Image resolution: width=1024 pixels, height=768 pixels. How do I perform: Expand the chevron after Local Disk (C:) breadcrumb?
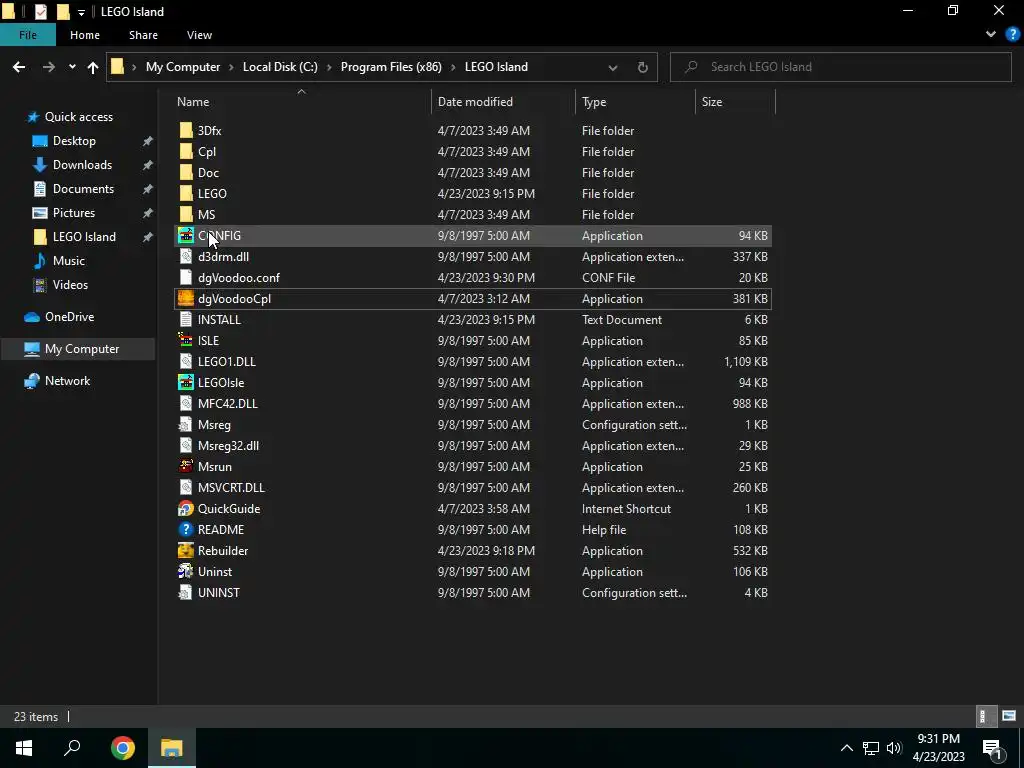[x=329, y=67]
